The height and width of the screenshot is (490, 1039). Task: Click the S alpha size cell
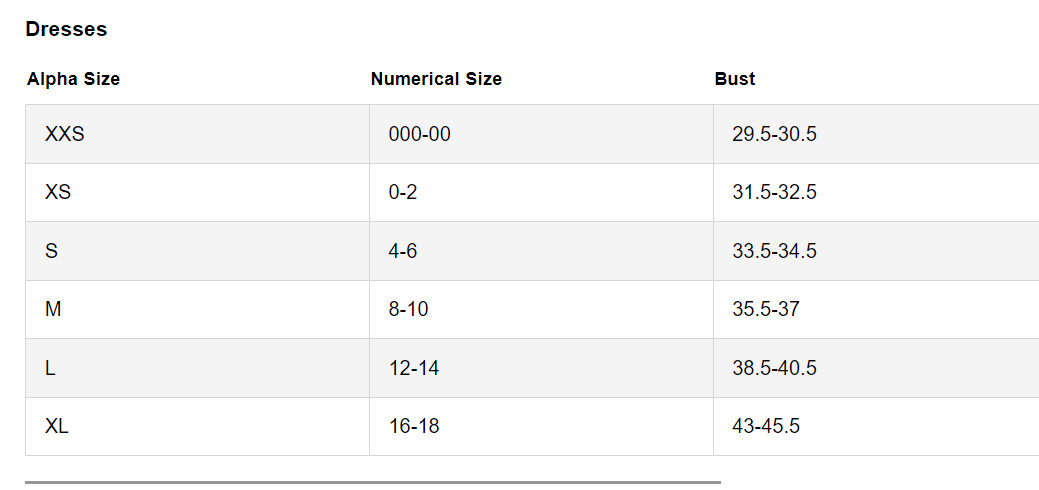pos(197,251)
